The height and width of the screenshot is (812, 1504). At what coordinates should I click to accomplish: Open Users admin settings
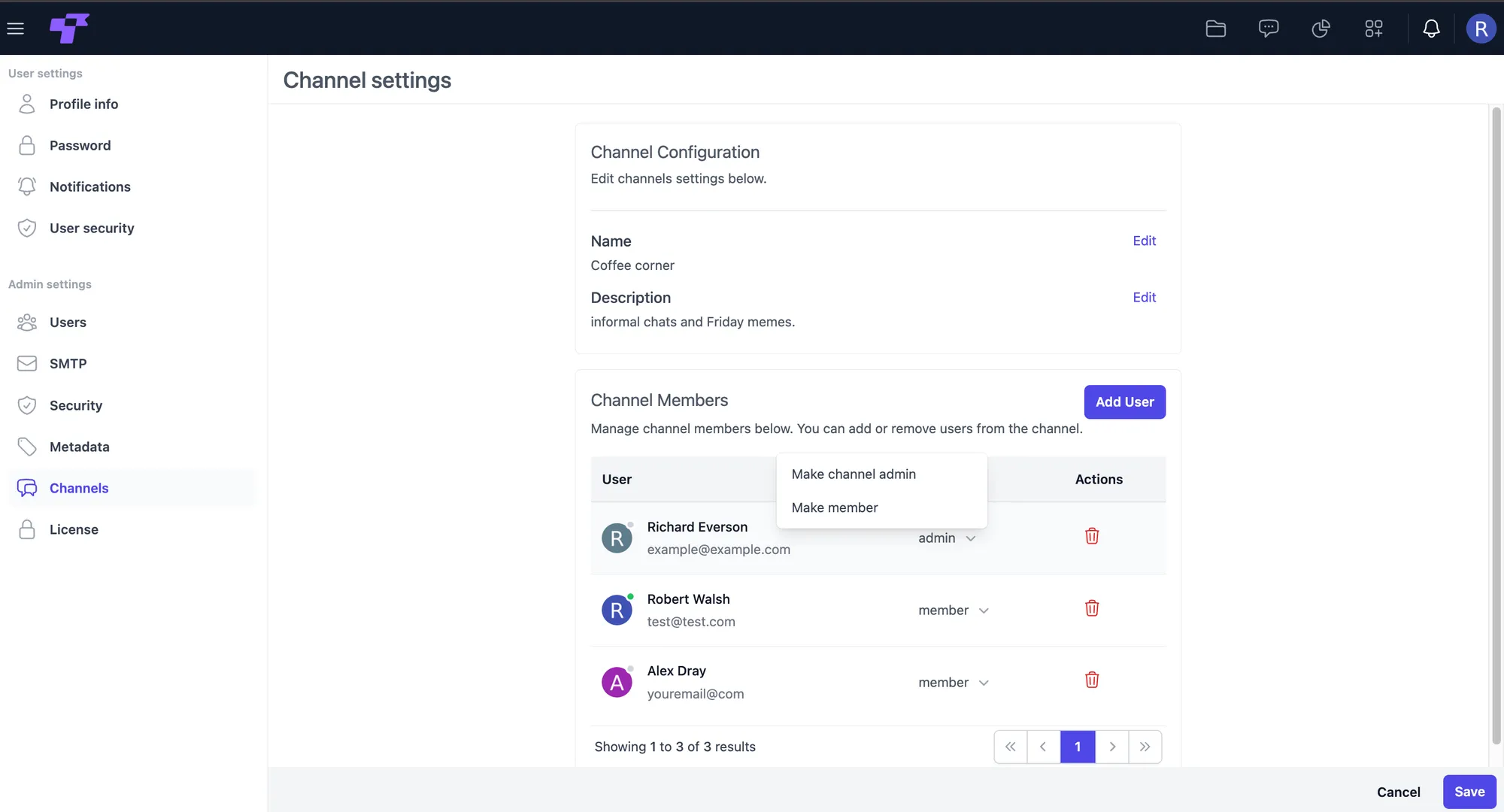pyautogui.click(x=132, y=323)
